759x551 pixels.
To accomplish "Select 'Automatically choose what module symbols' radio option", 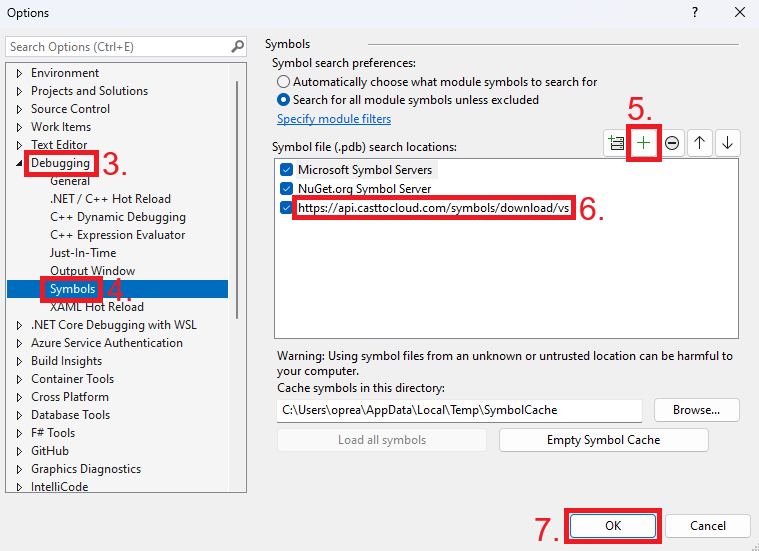I will 285,82.
